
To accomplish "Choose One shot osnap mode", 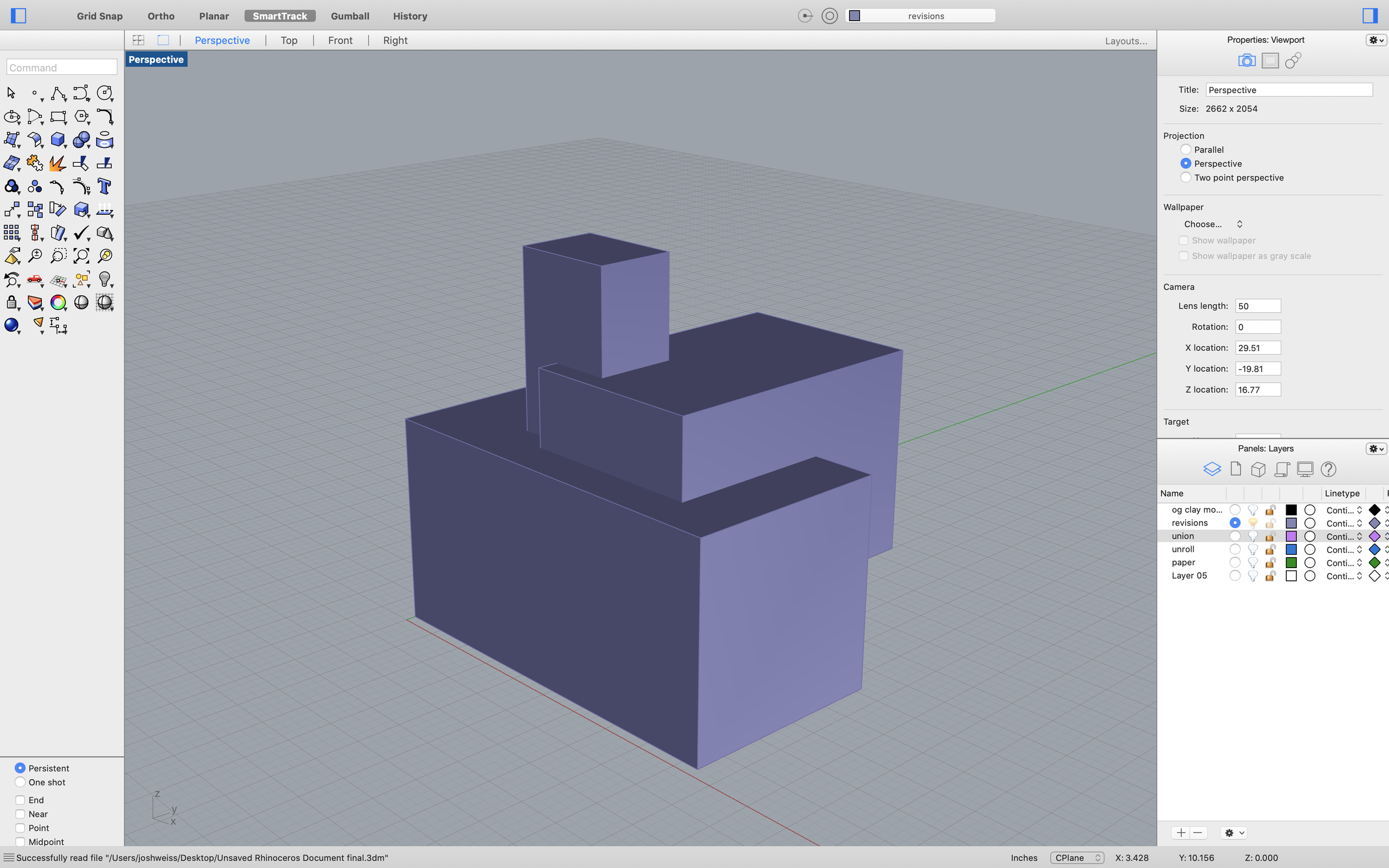I will click(20, 782).
